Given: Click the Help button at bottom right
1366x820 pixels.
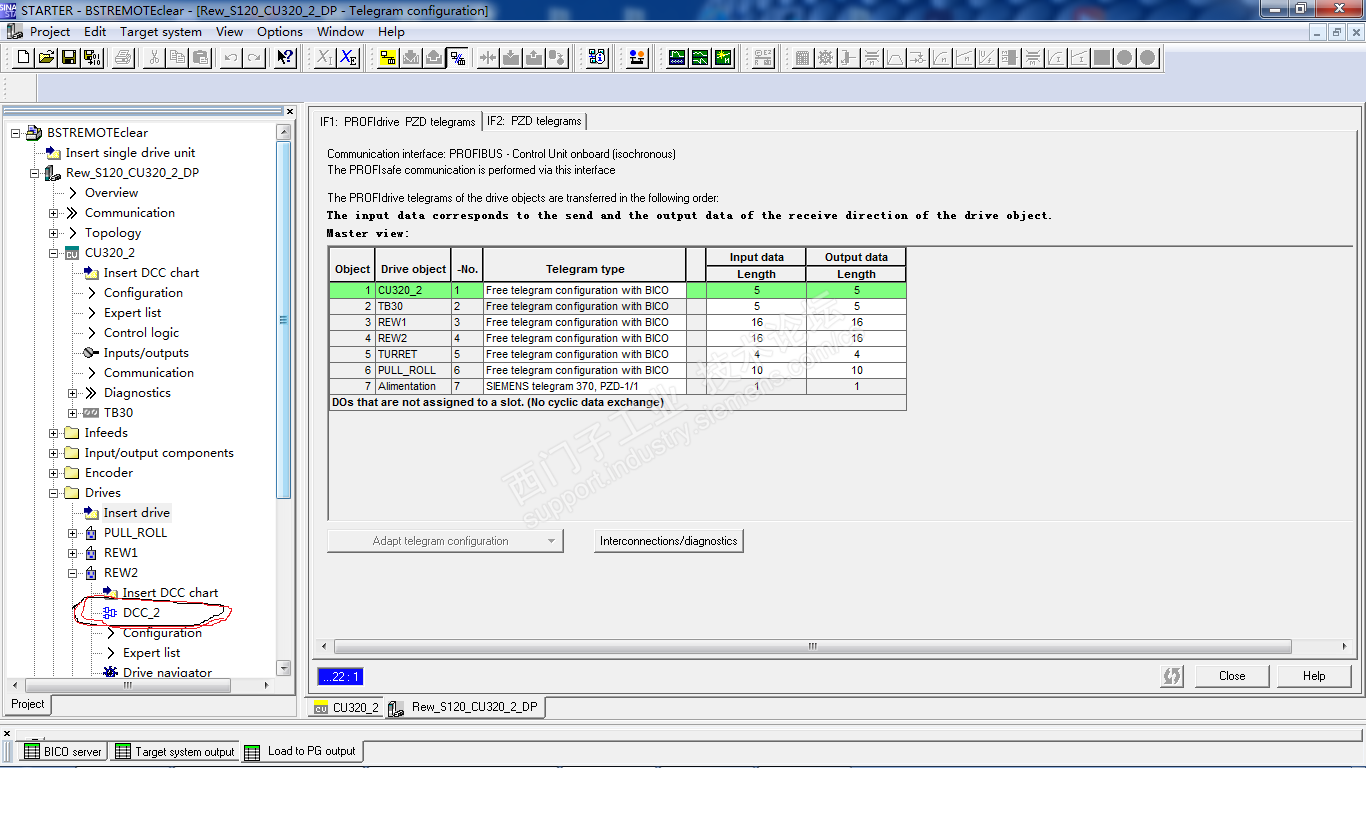Looking at the screenshot, I should click(x=1314, y=676).
